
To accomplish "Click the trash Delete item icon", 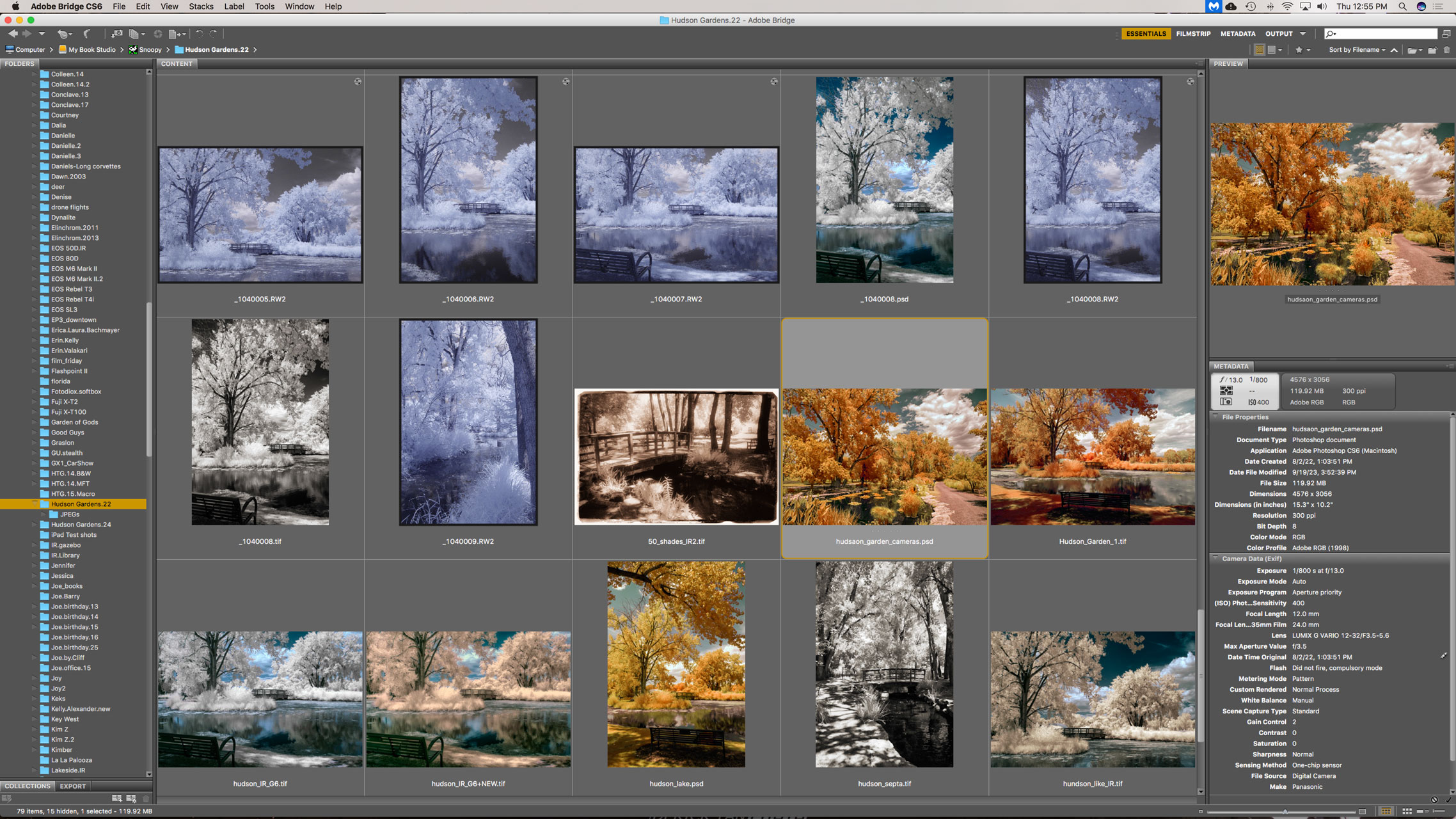I will coord(1446,50).
